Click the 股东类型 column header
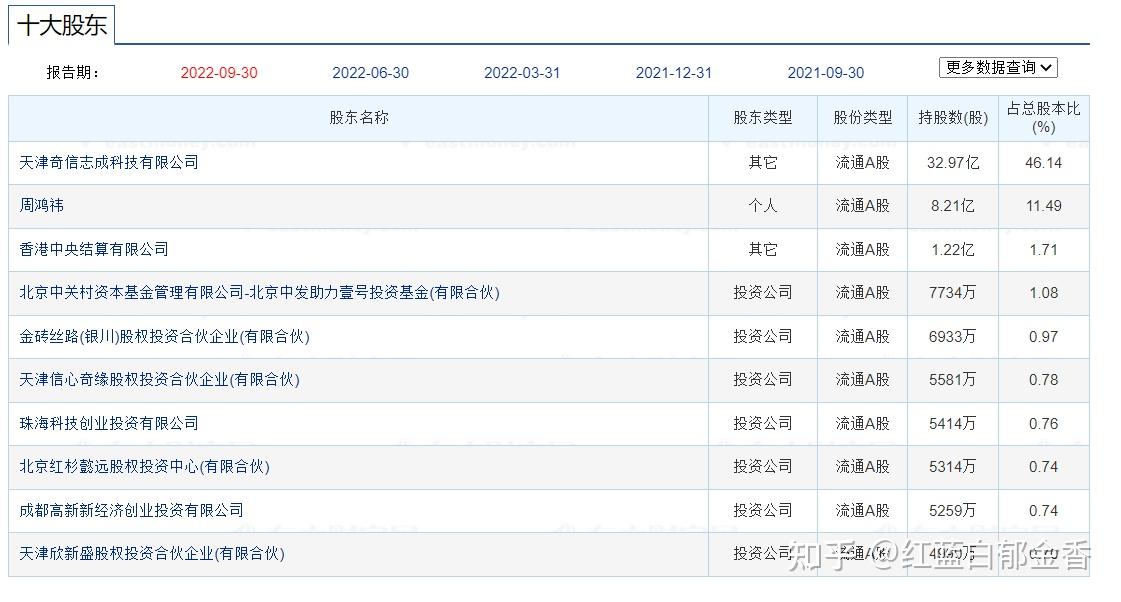 point(763,118)
